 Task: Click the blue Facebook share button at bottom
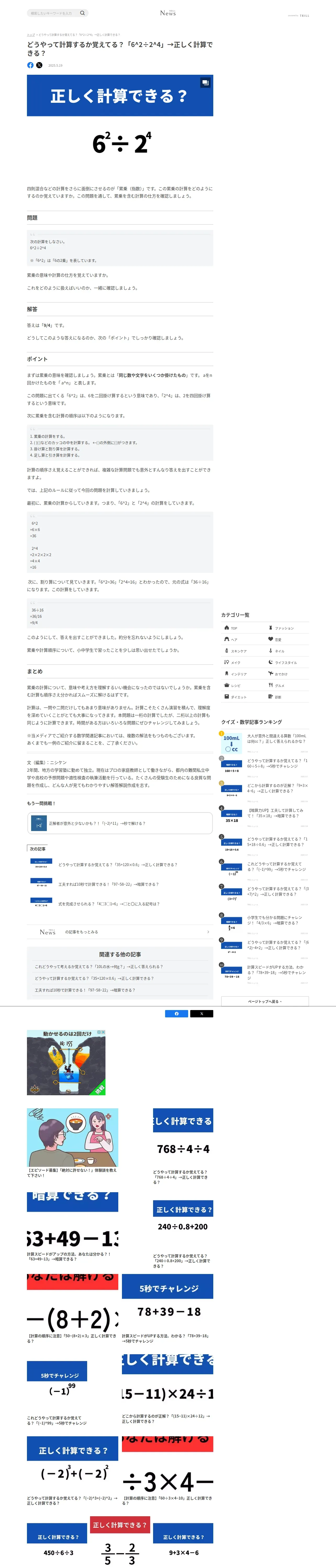coord(177,1013)
